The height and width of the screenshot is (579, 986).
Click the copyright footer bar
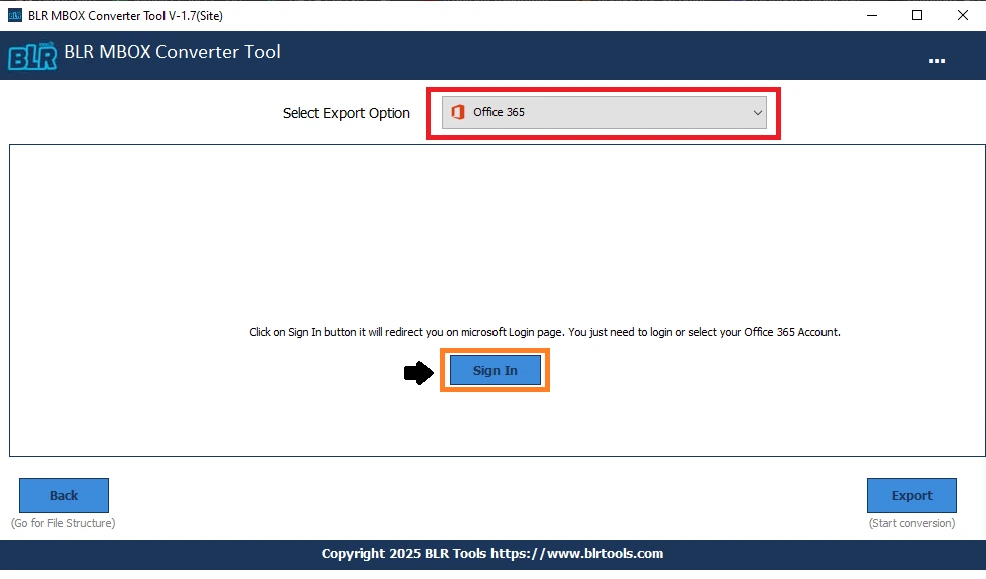click(x=492, y=554)
